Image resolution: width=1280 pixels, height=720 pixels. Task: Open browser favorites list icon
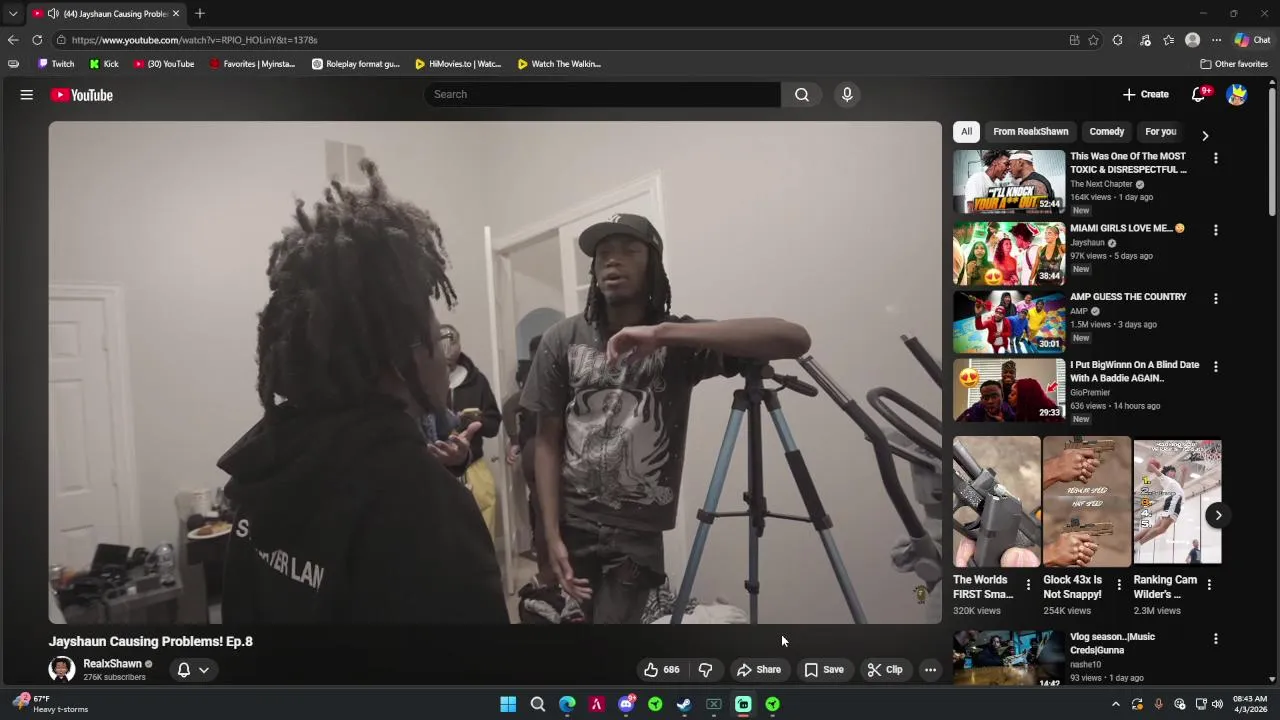point(1168,40)
